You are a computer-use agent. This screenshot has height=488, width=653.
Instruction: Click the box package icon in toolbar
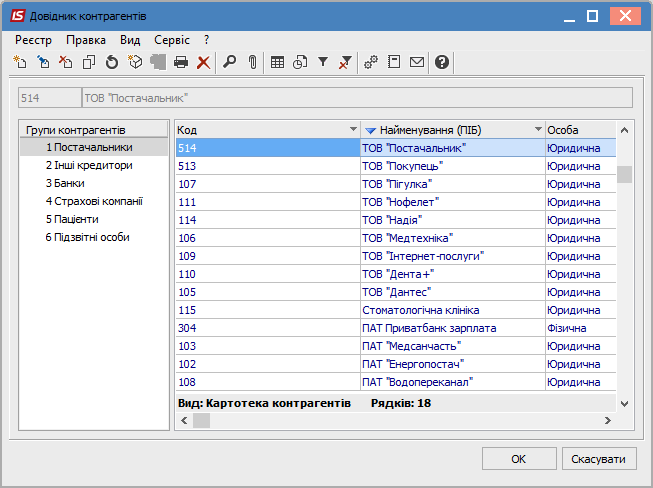click(135, 62)
